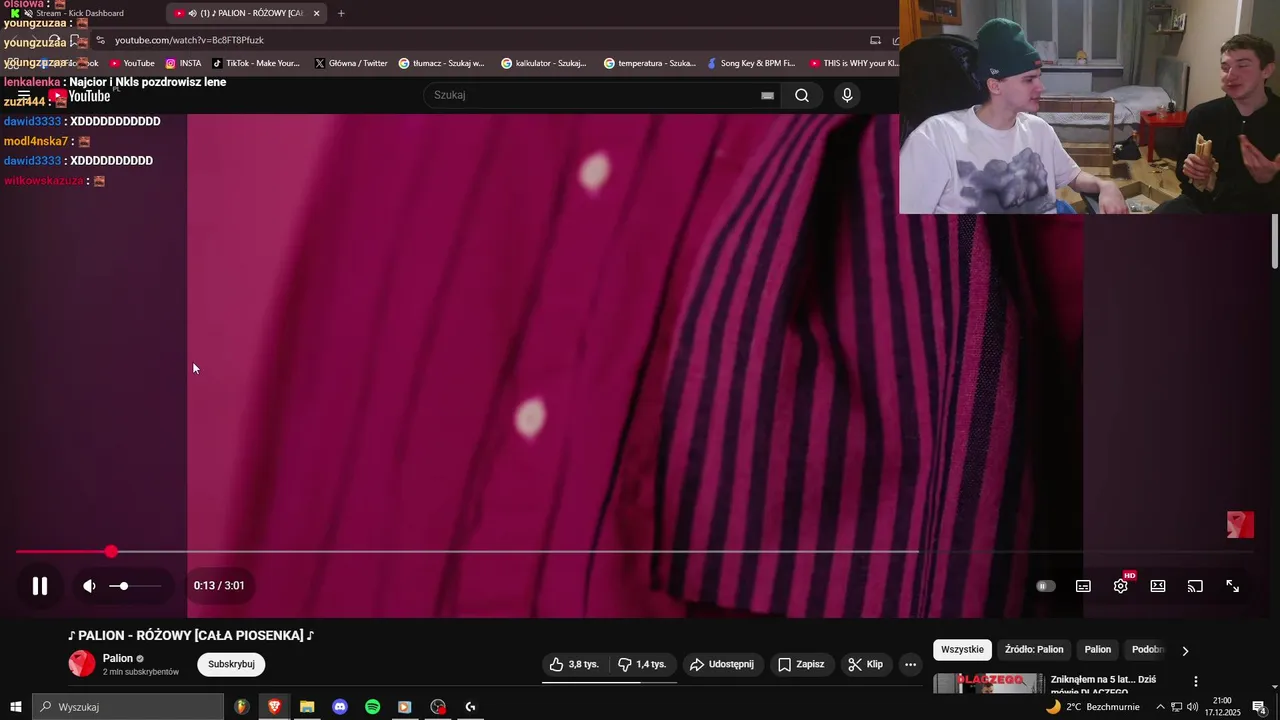Click the page vertical scrollbar

click(x=1275, y=240)
